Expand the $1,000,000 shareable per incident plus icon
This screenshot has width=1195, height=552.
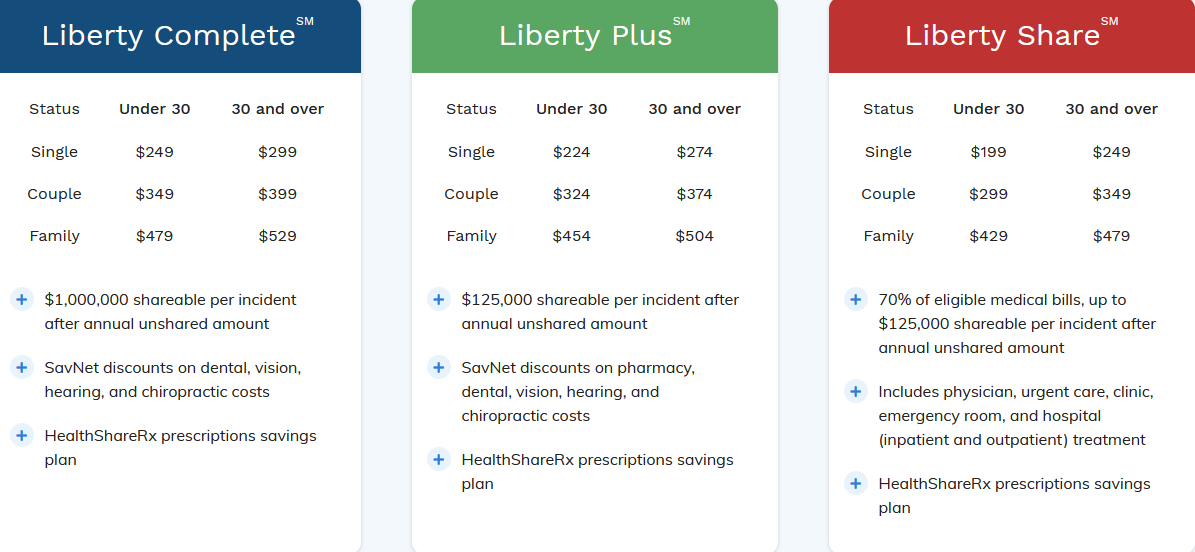22,299
